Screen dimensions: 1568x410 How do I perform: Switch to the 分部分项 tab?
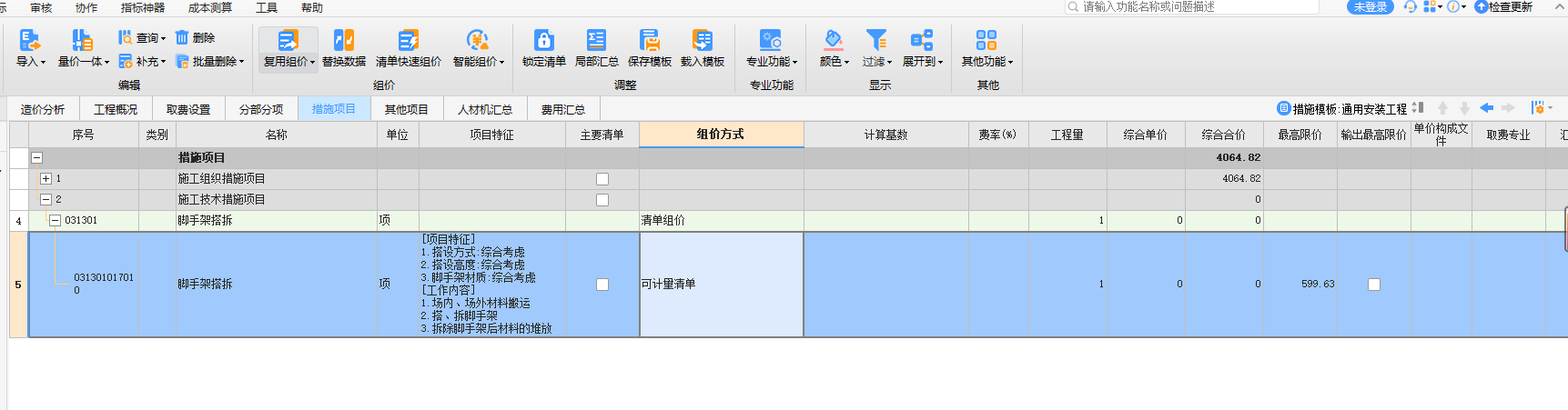click(261, 109)
